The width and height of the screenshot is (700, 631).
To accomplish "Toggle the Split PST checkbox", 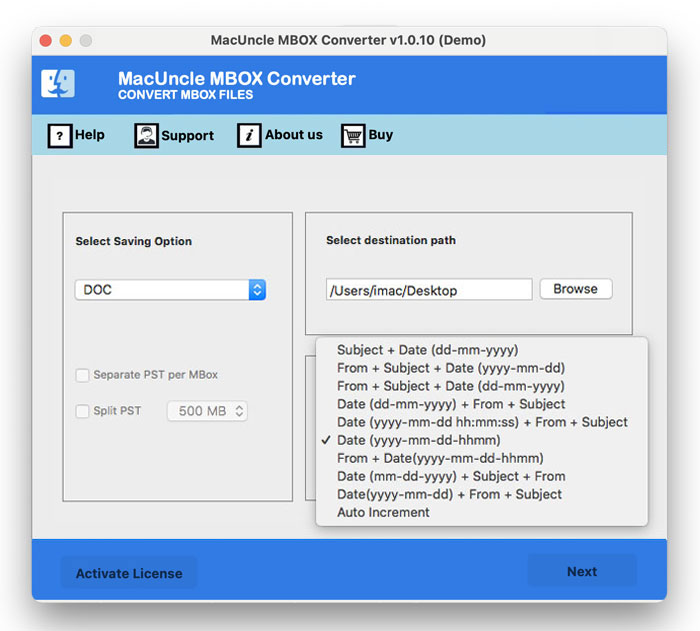I will click(82, 411).
